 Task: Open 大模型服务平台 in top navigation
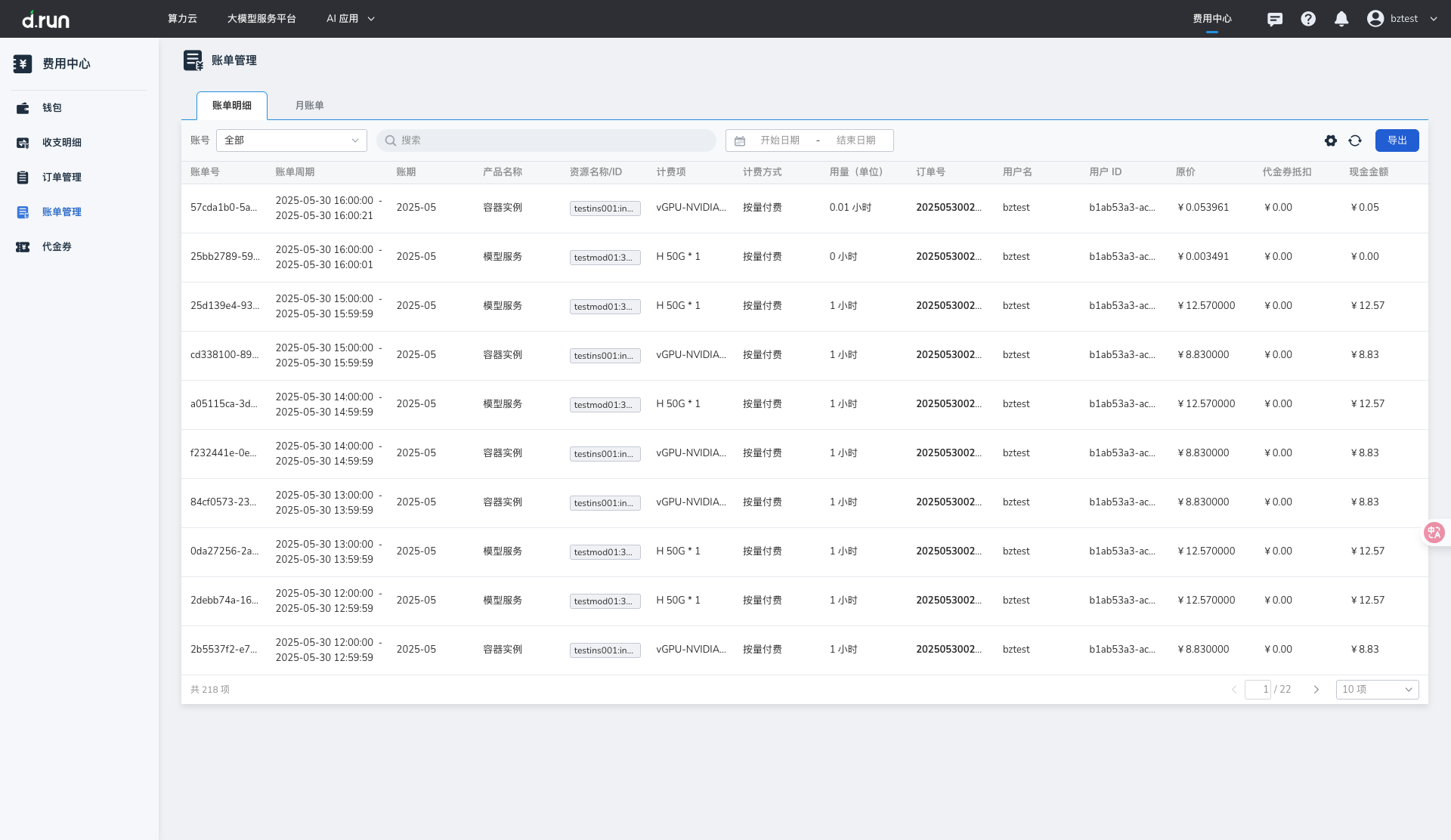[261, 19]
